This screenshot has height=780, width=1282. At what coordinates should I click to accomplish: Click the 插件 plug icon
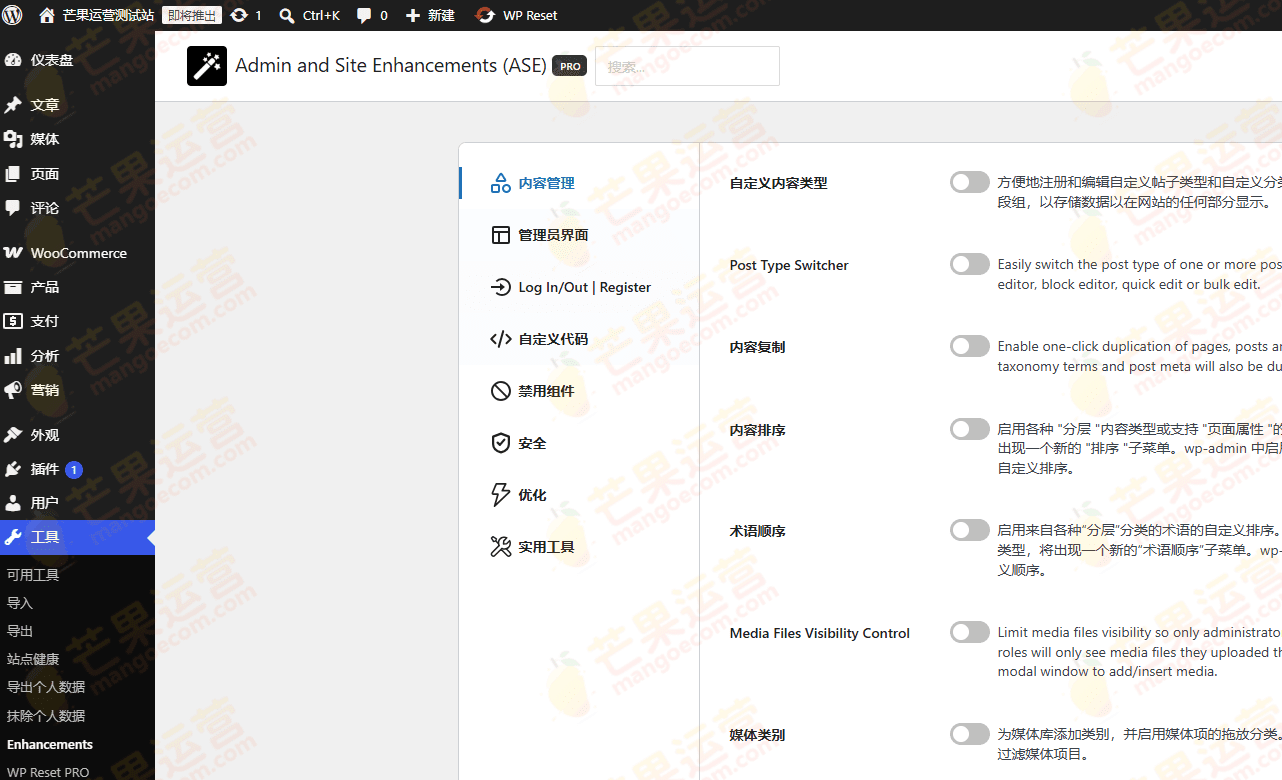coord(13,469)
